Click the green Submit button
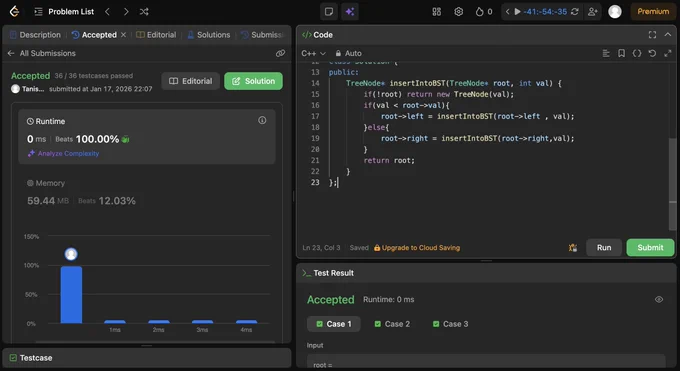 (x=650, y=247)
